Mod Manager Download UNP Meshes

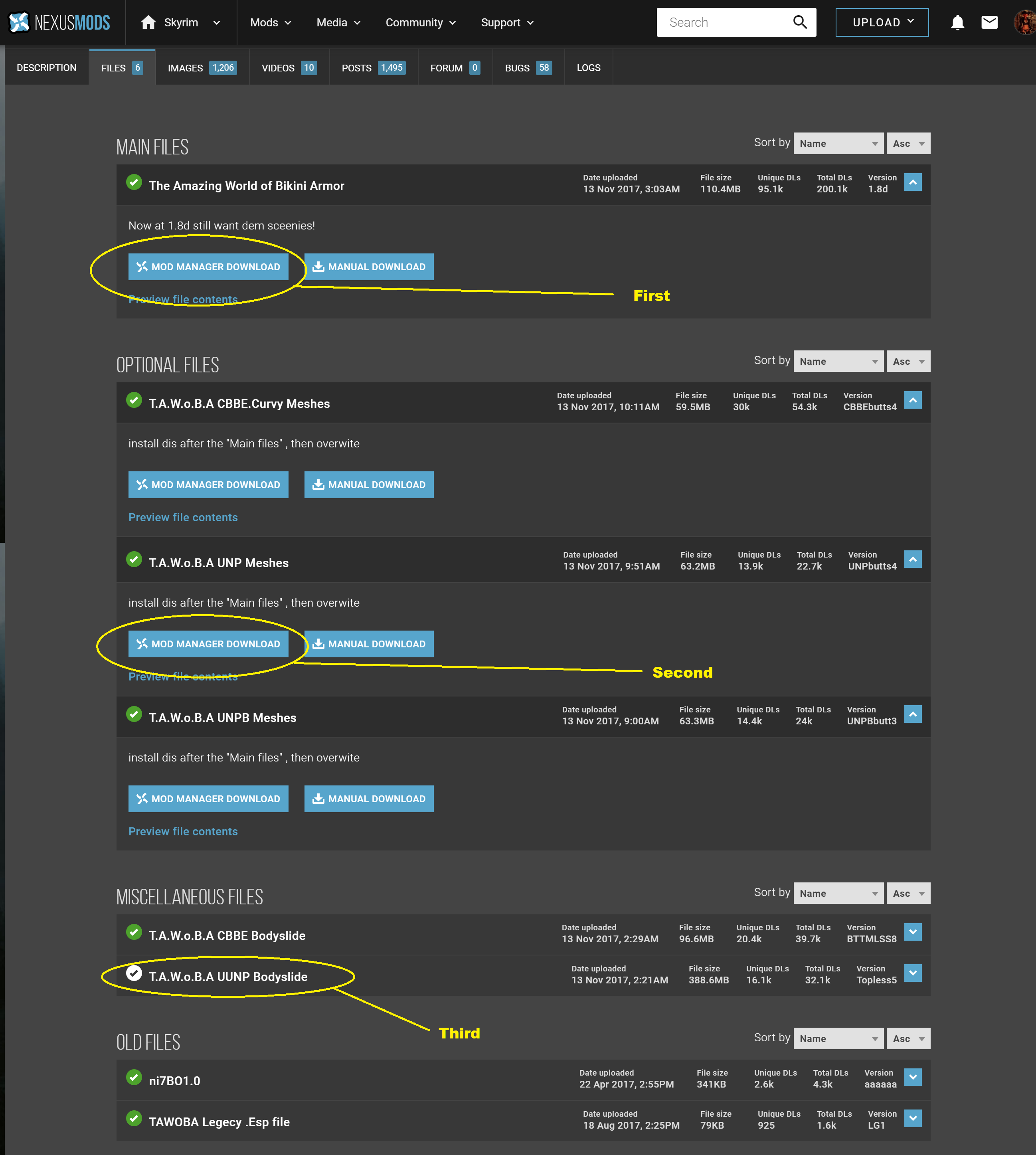[208, 644]
